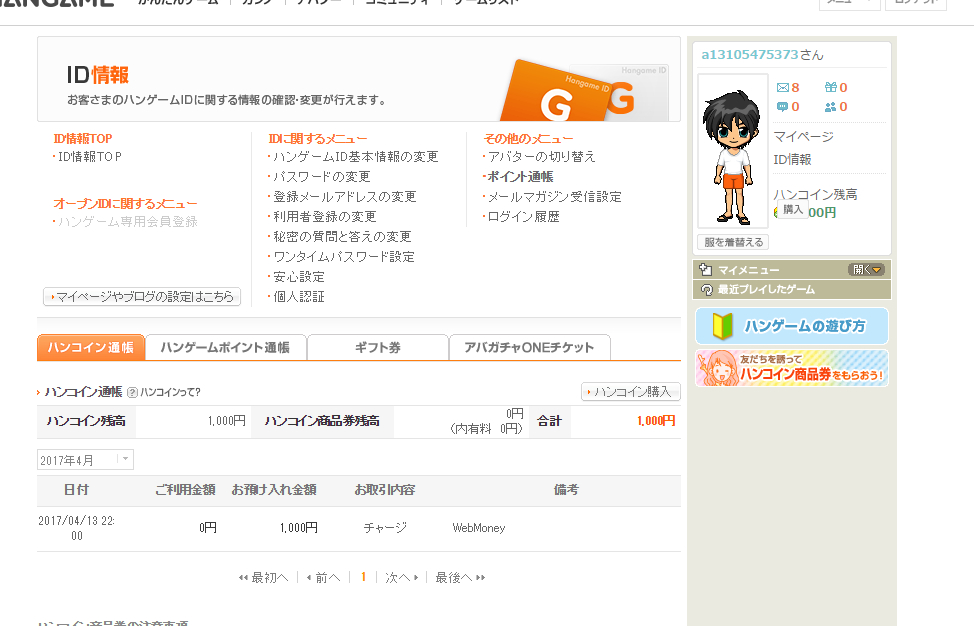Go to 安心設定

(x=299, y=276)
